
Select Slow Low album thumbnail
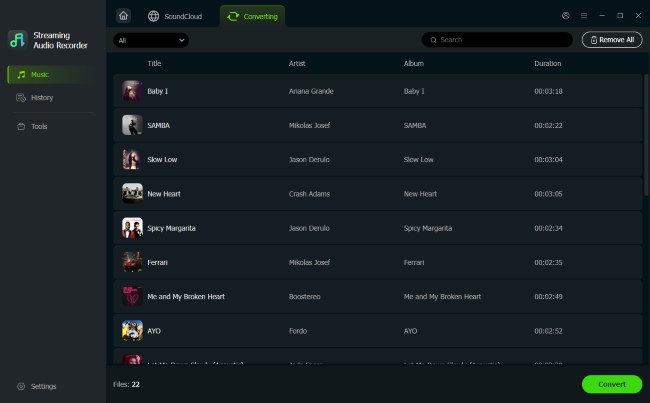pos(132,160)
